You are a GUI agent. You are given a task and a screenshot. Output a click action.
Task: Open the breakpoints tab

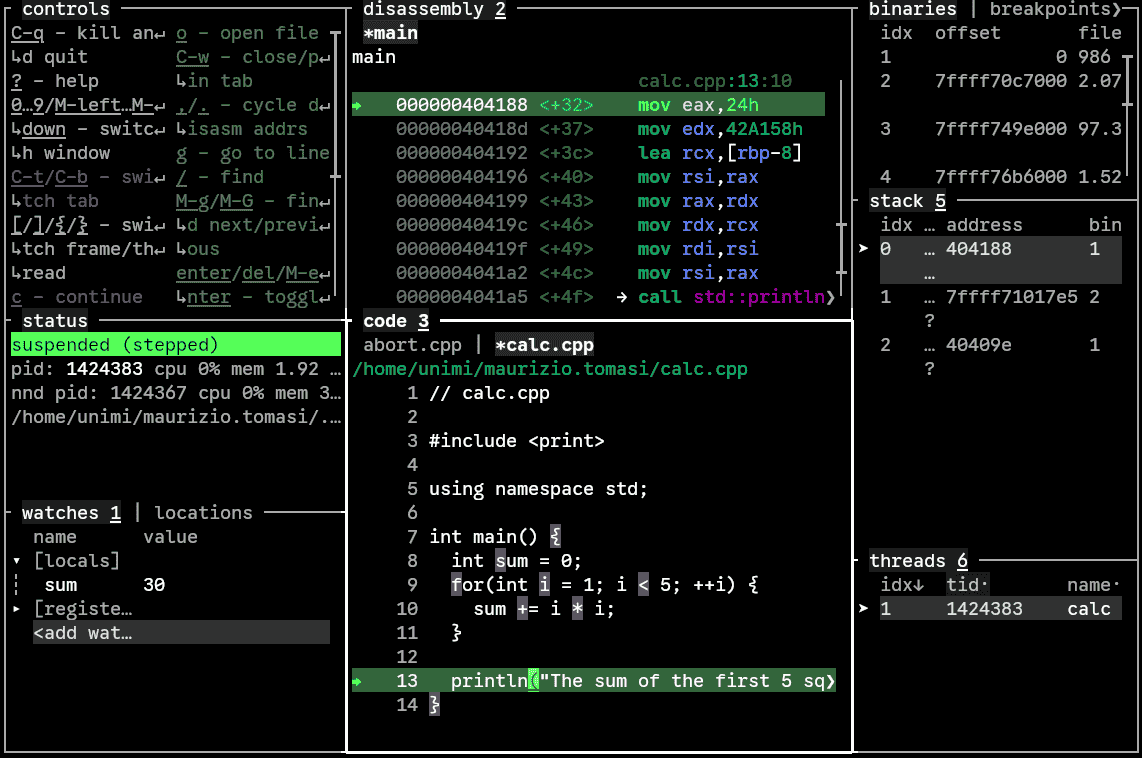[x=1049, y=9]
